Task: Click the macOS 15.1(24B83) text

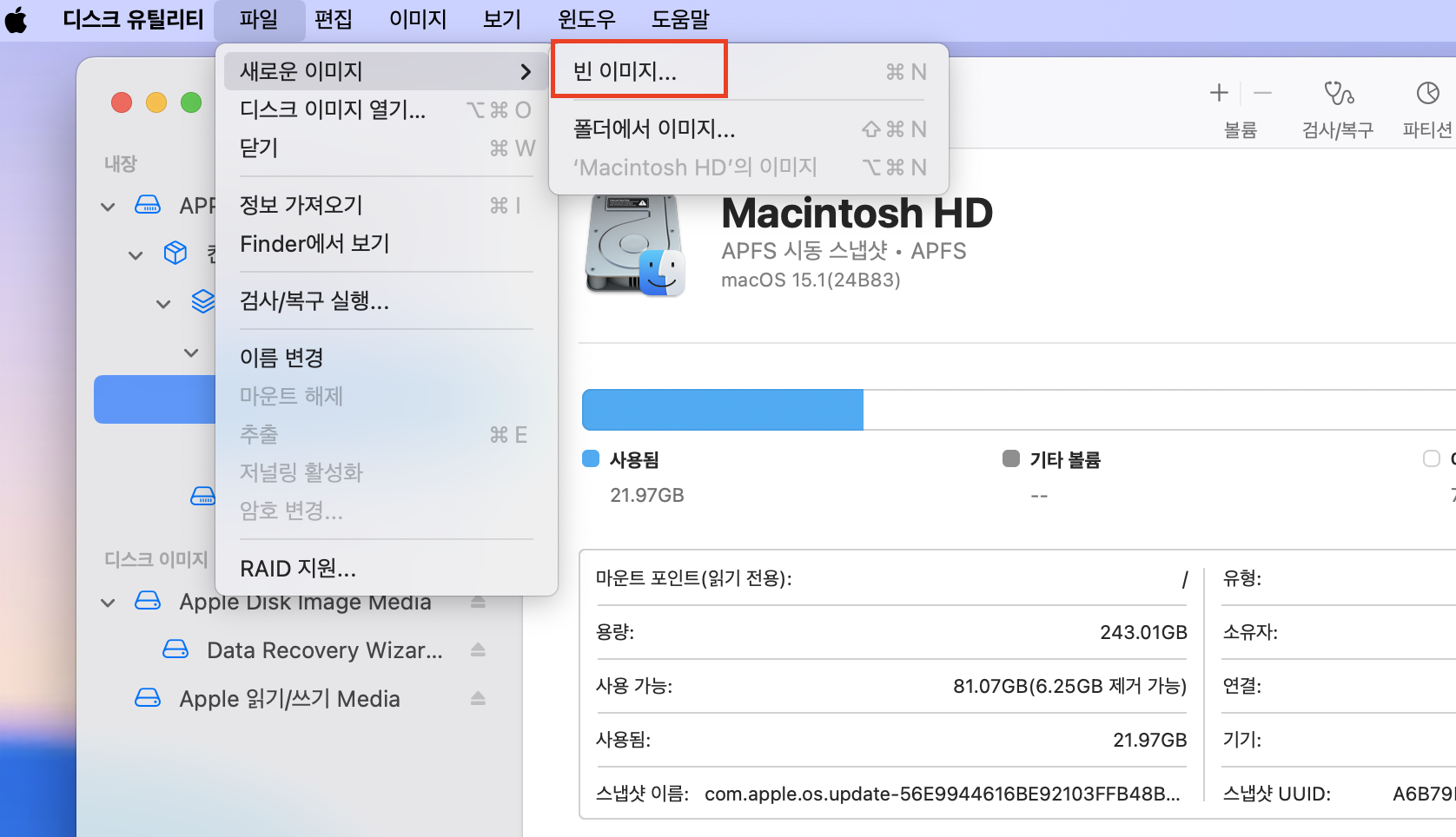Action: (x=811, y=280)
